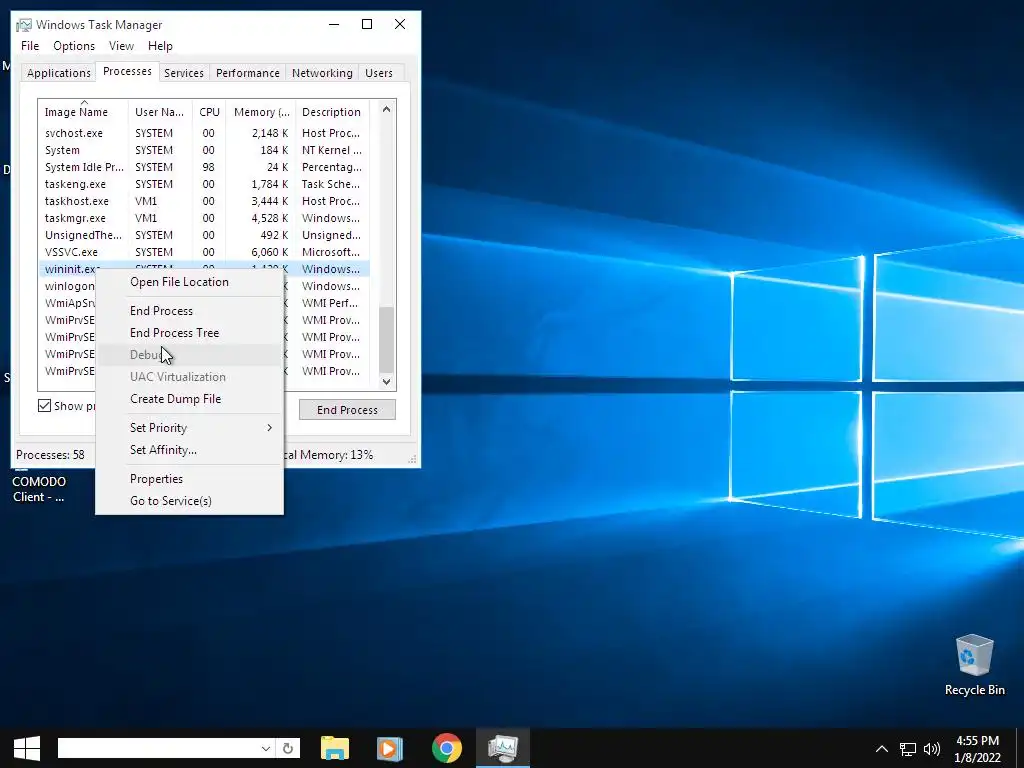
Task: Switch to the Performance tab
Action: (248, 72)
